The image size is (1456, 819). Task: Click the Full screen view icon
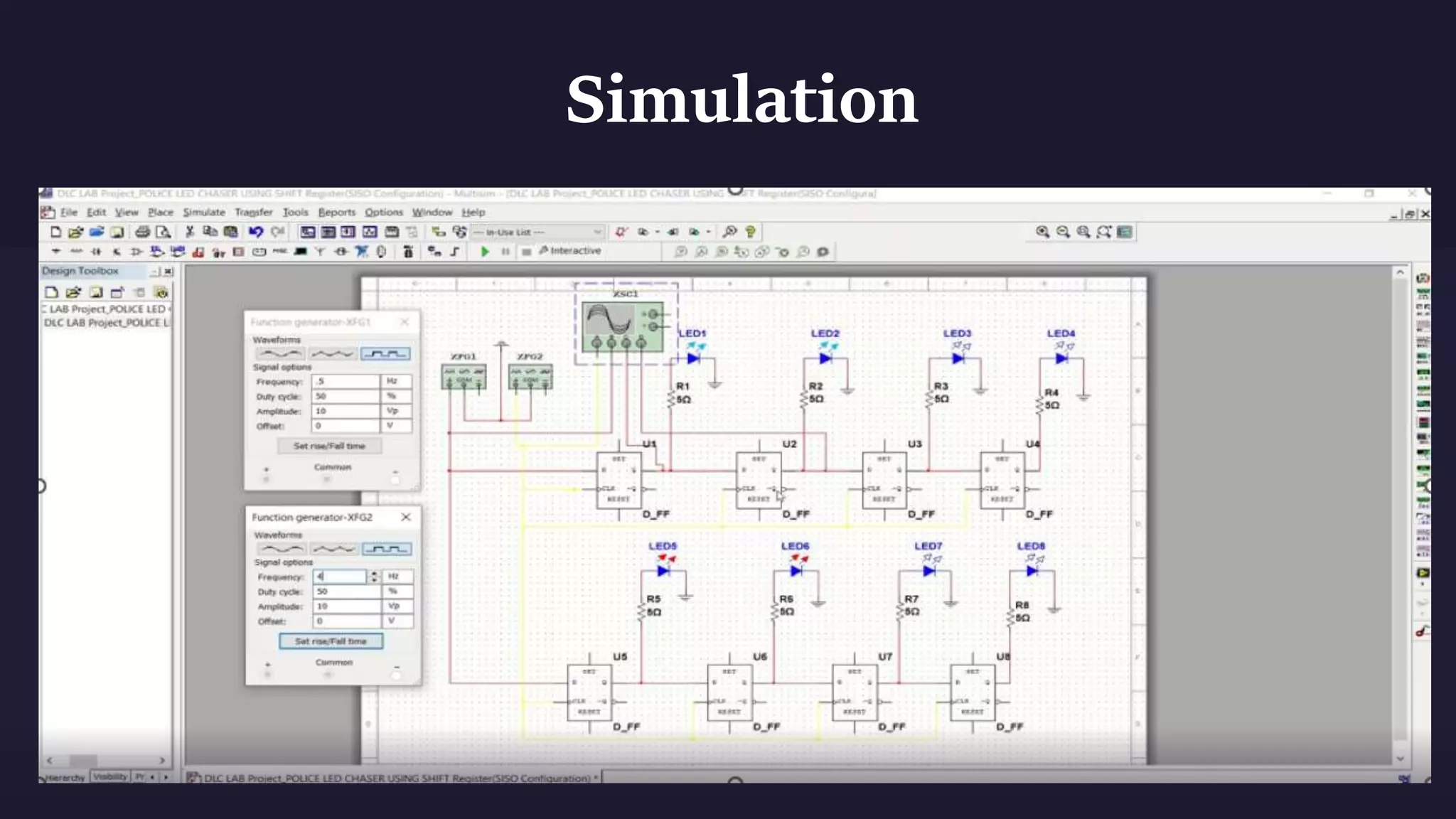[1125, 232]
